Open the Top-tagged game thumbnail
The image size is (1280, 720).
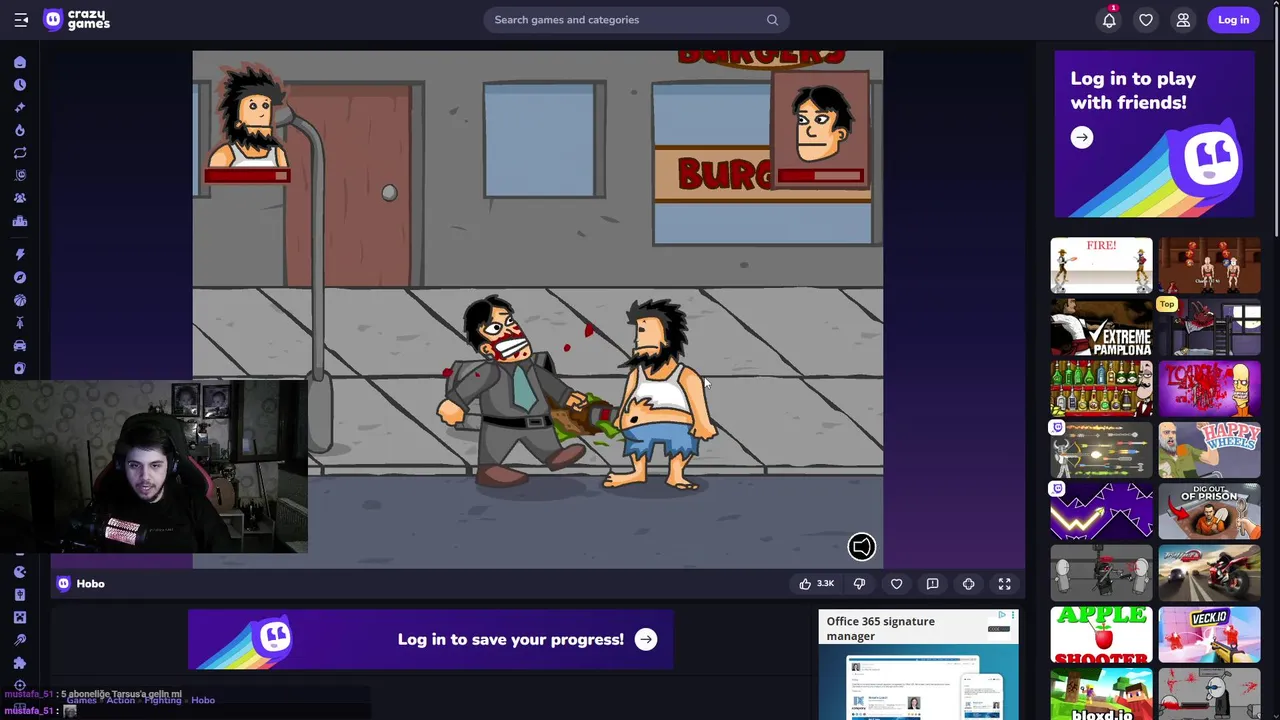click(x=1209, y=327)
